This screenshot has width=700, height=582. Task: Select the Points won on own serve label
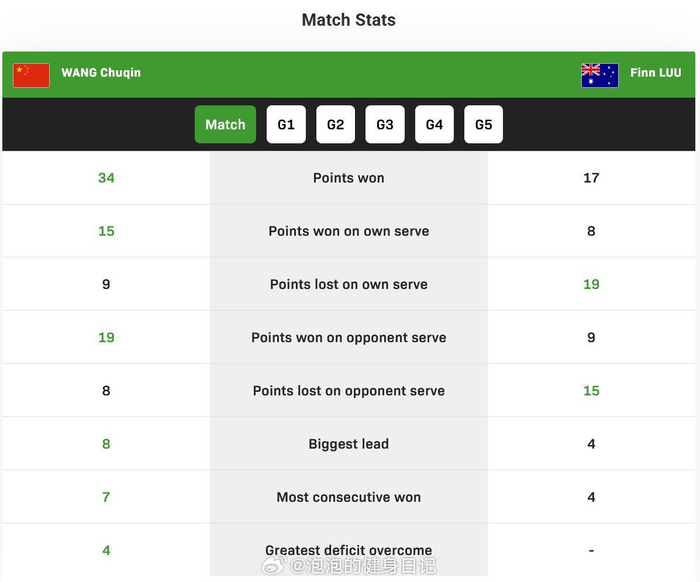[348, 231]
